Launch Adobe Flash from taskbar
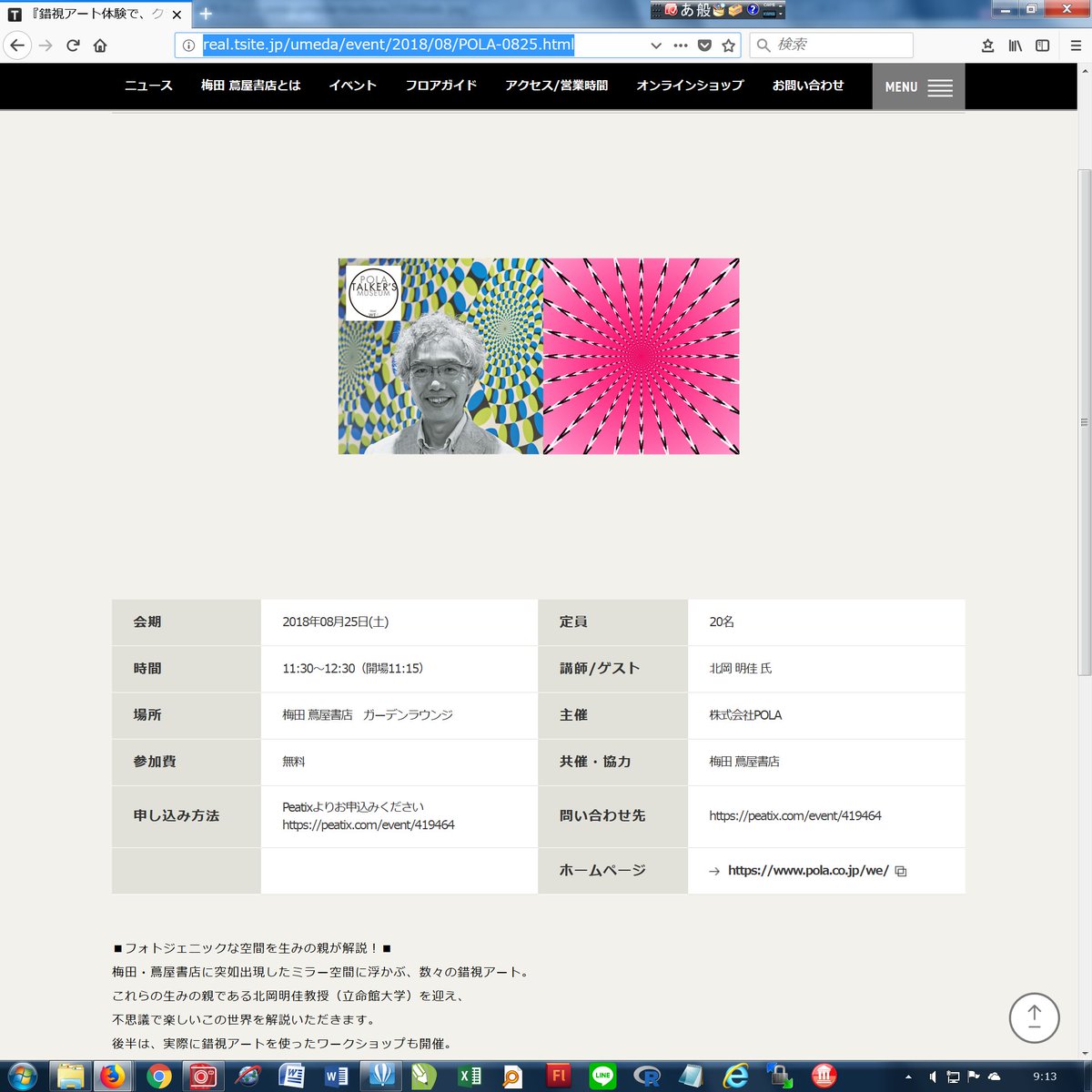Viewport: 1092px width, 1092px height. coord(559,1077)
